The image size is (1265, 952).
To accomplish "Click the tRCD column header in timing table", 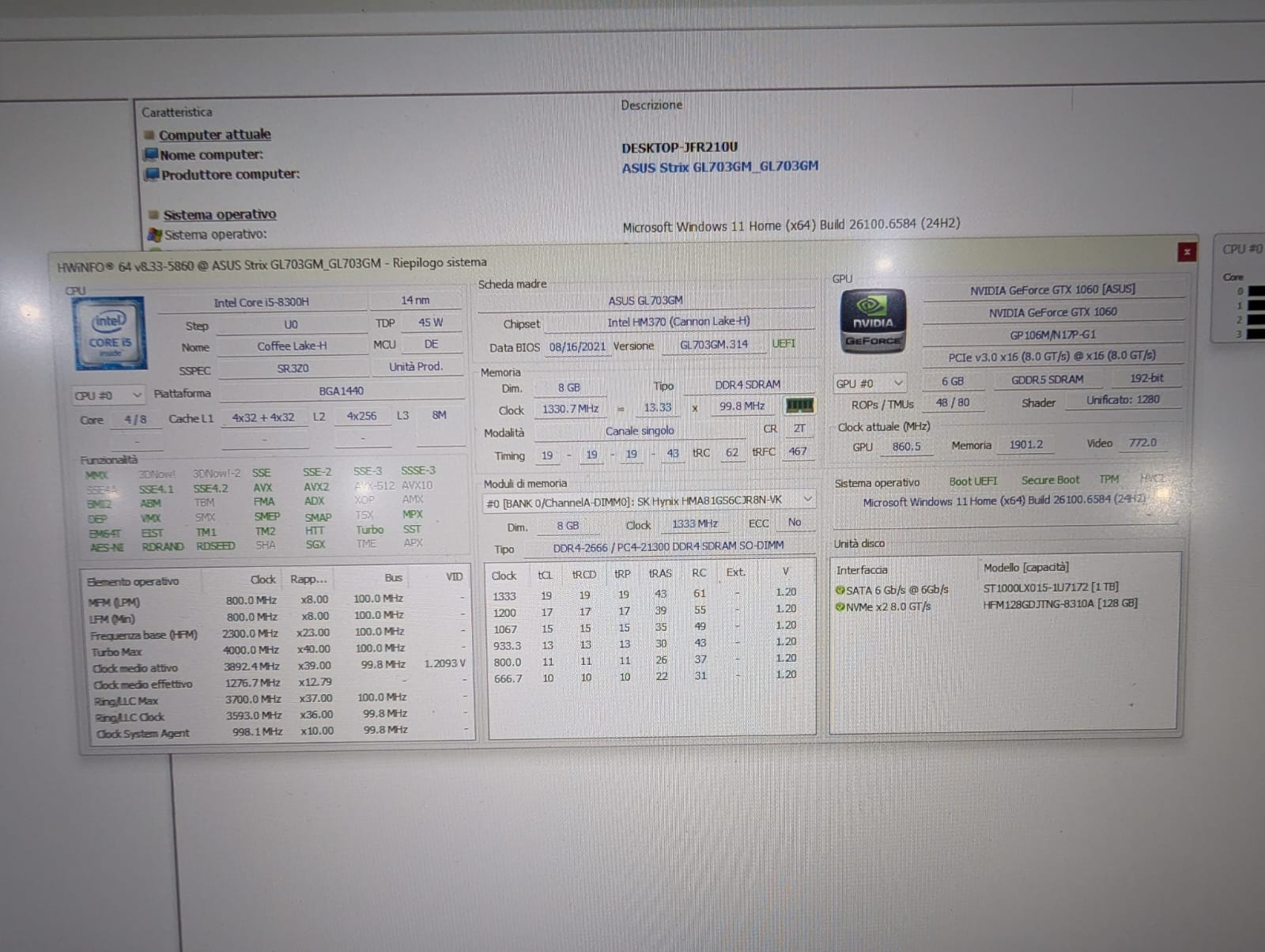I will pyautogui.click(x=584, y=574).
